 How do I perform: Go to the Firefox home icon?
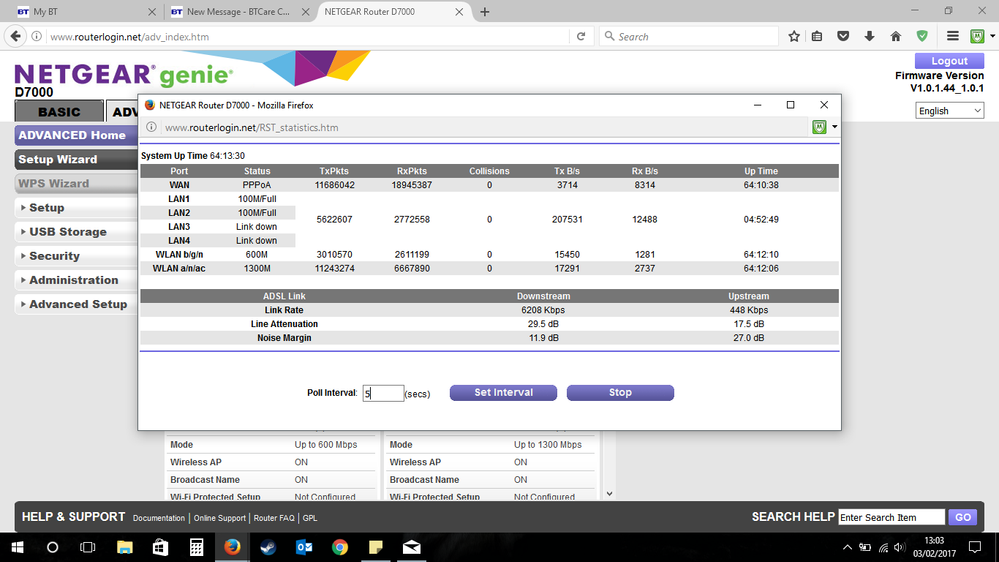click(896, 36)
